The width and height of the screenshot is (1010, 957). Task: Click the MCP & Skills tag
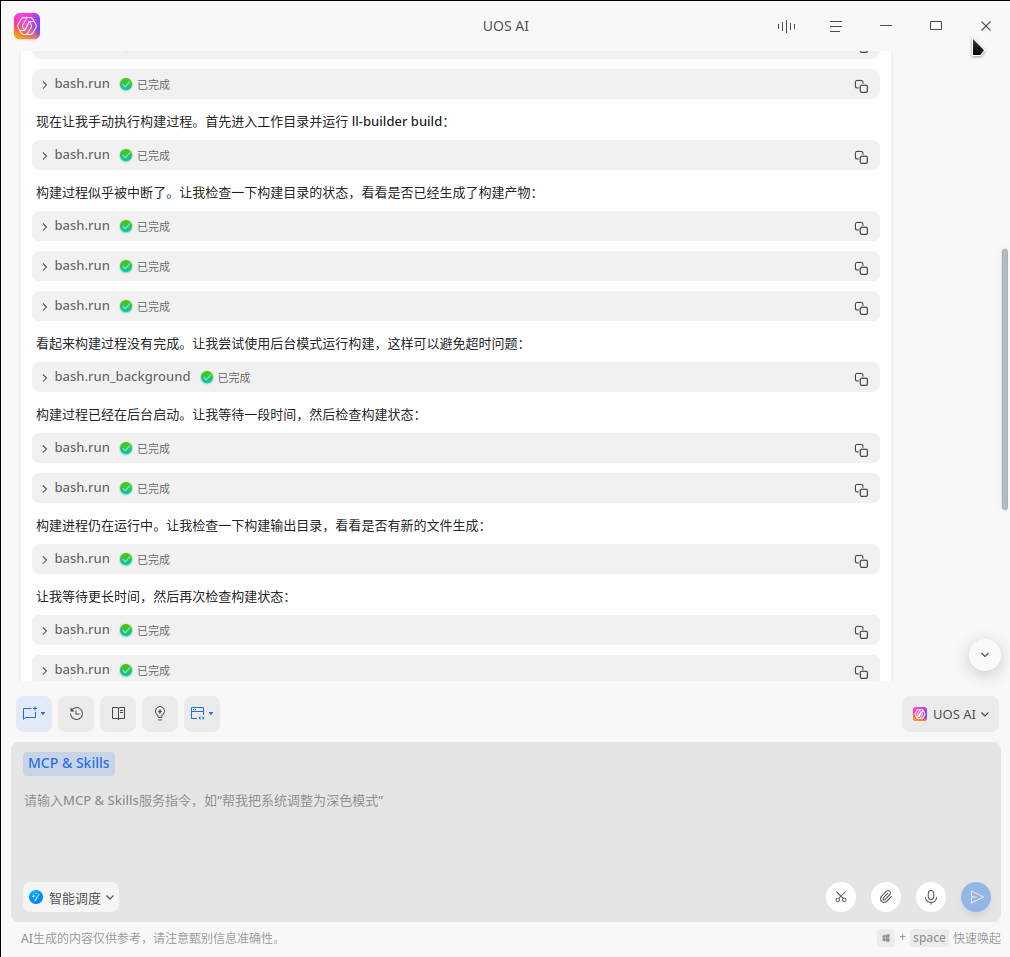69,763
